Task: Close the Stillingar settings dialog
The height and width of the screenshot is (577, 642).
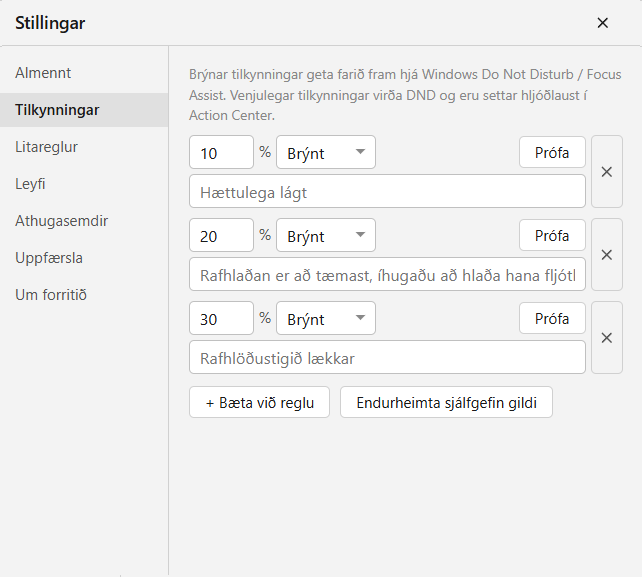Action: pos(602,23)
